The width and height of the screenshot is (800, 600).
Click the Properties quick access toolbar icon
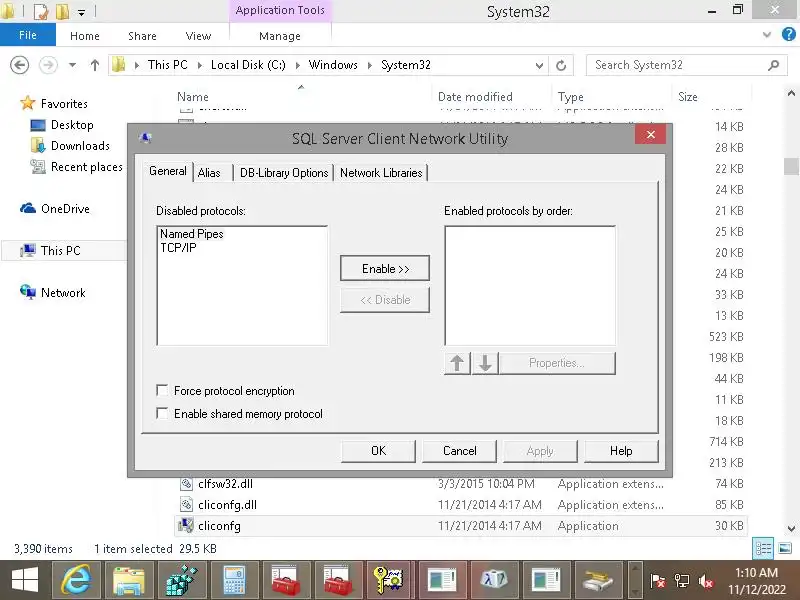pyautogui.click(x=40, y=11)
